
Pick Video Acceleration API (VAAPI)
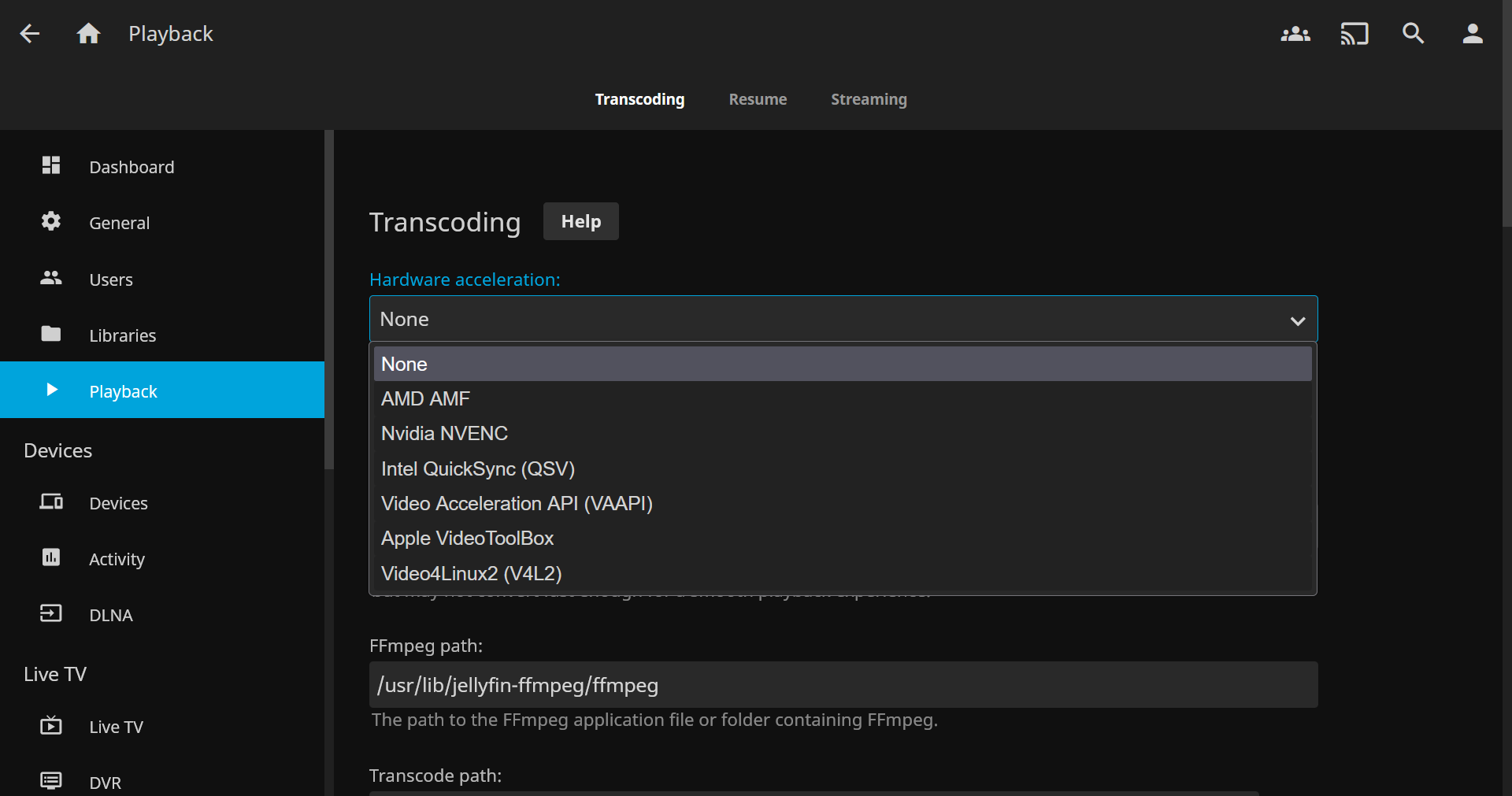pyautogui.click(x=517, y=504)
